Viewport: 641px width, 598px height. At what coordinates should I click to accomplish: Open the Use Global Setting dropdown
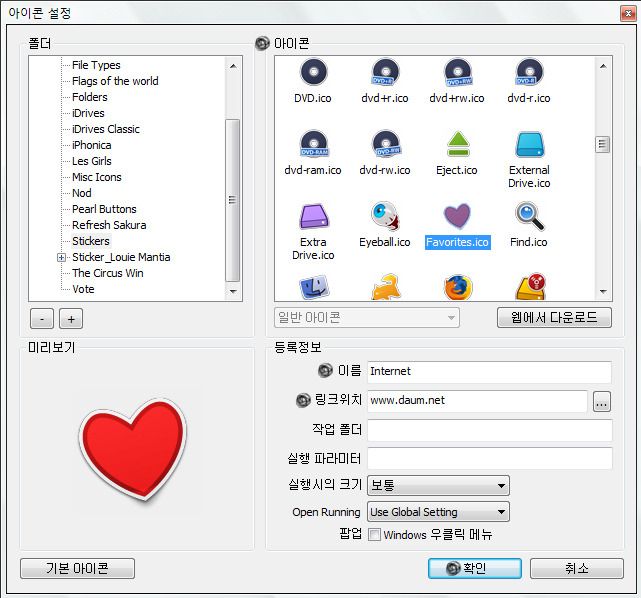pos(438,512)
